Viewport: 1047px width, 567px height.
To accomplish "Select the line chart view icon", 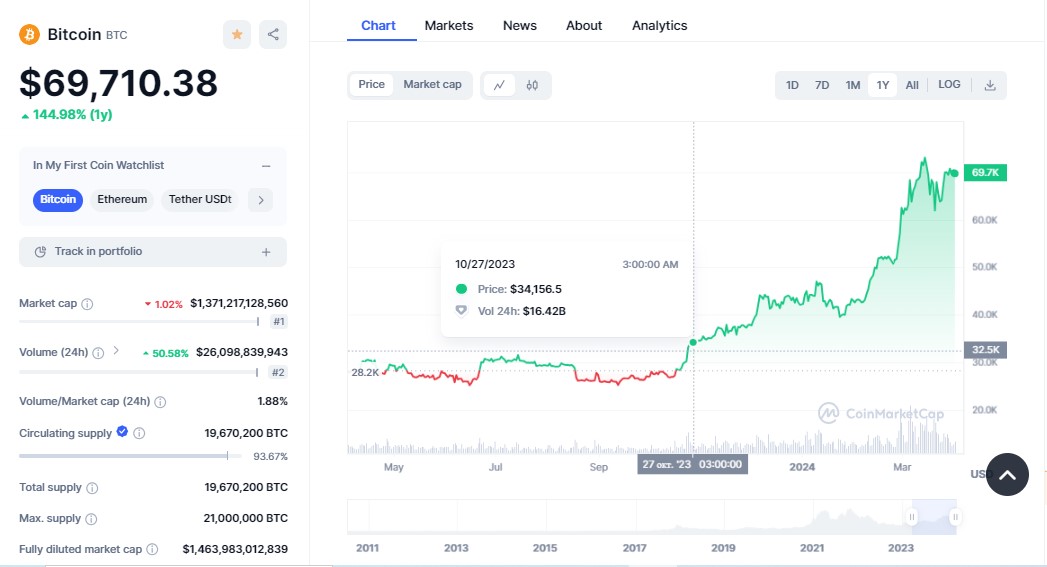I will pos(499,85).
